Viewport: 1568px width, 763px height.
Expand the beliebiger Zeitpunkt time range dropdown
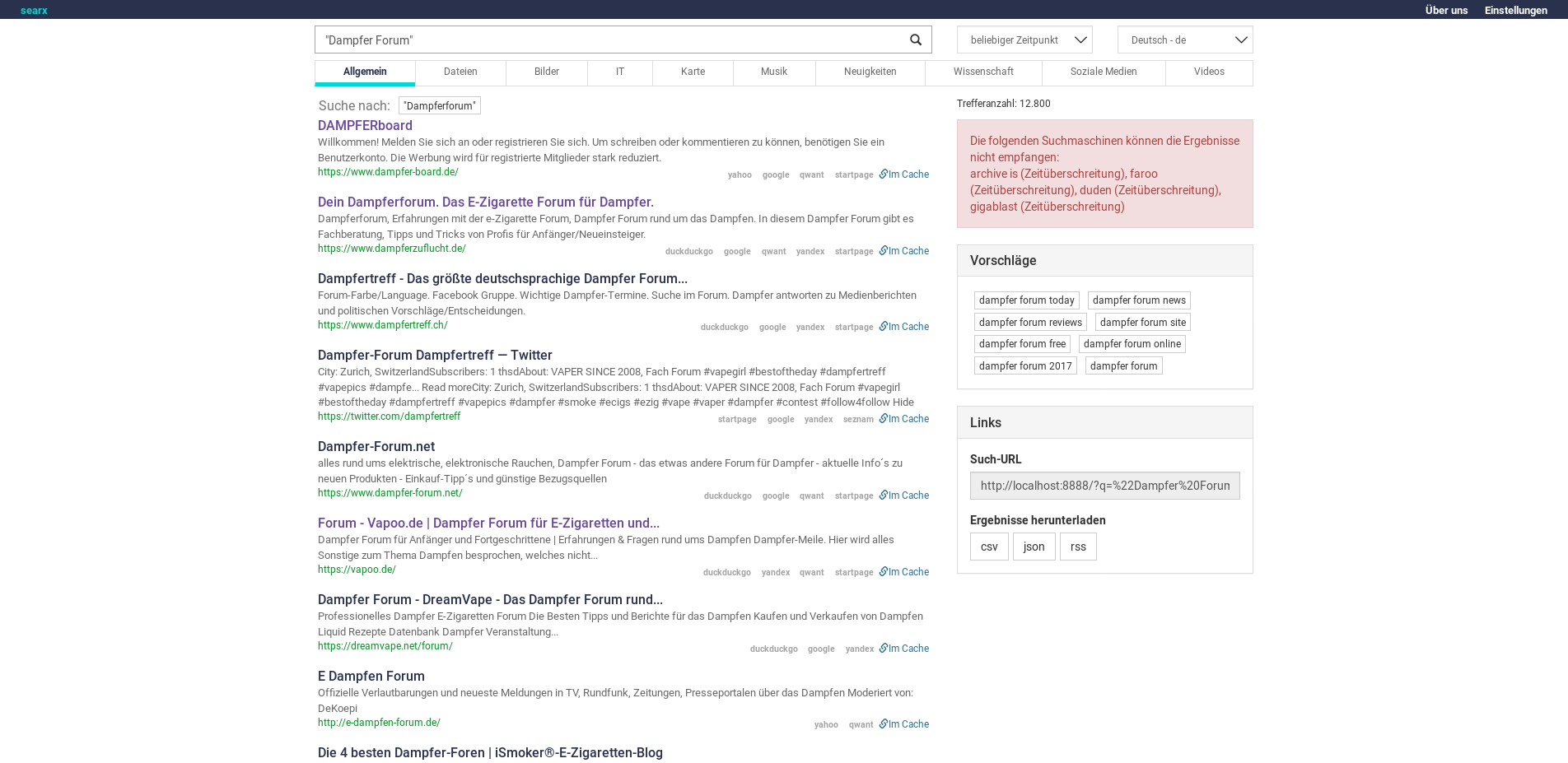[1024, 40]
